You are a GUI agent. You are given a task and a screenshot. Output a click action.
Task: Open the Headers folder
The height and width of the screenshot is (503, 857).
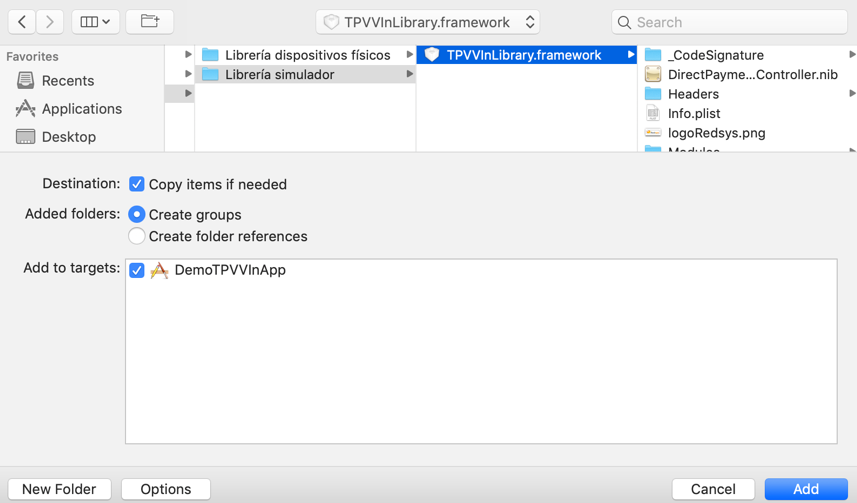pos(693,94)
